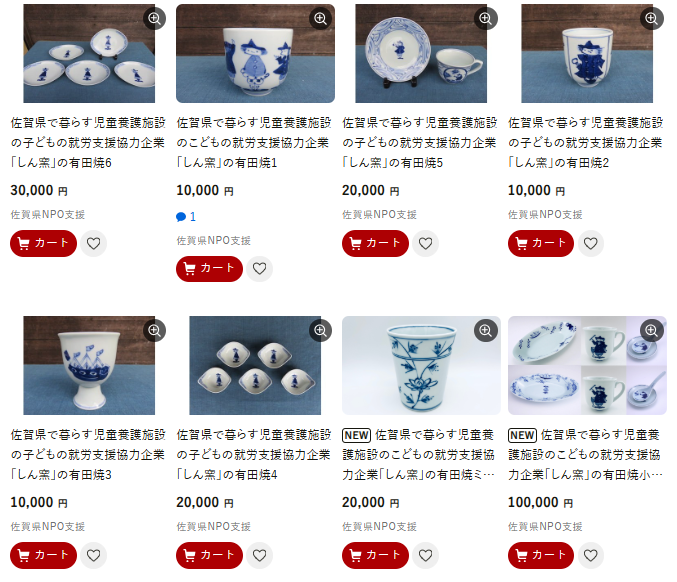The image size is (677, 582).
Task: Add 有田焼1 to cart
Action: pos(209,269)
